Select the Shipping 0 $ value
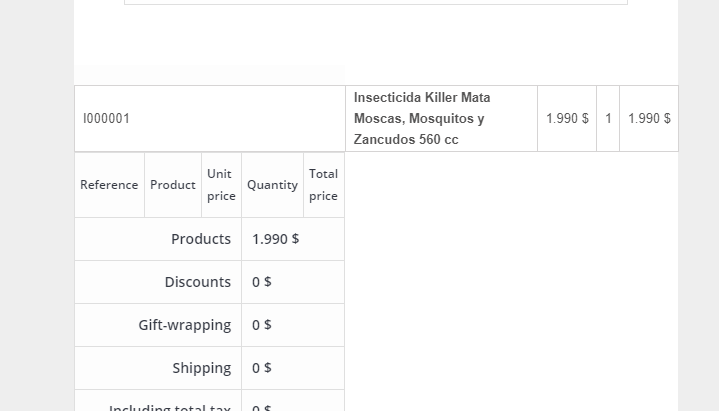The image size is (719, 411). 262,368
